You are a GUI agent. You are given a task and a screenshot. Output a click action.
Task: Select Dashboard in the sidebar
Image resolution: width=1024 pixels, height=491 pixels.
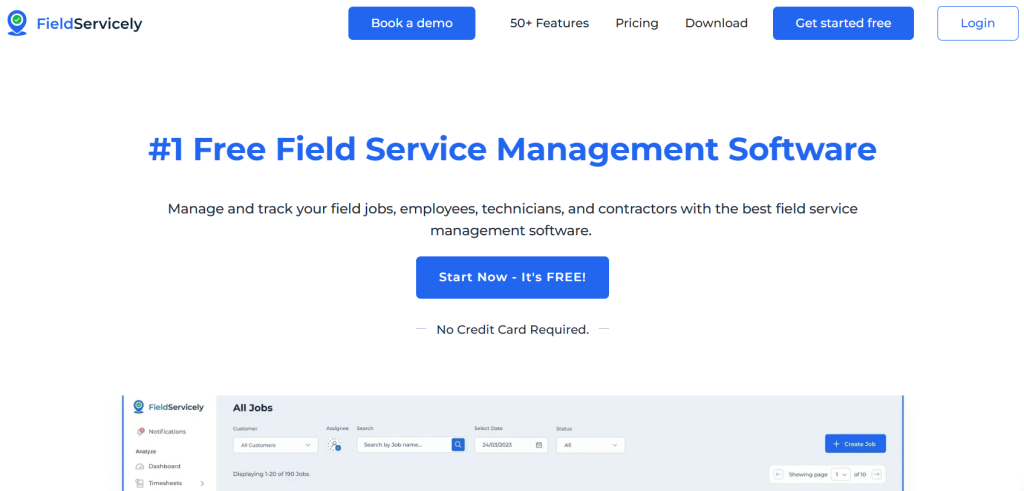point(164,466)
